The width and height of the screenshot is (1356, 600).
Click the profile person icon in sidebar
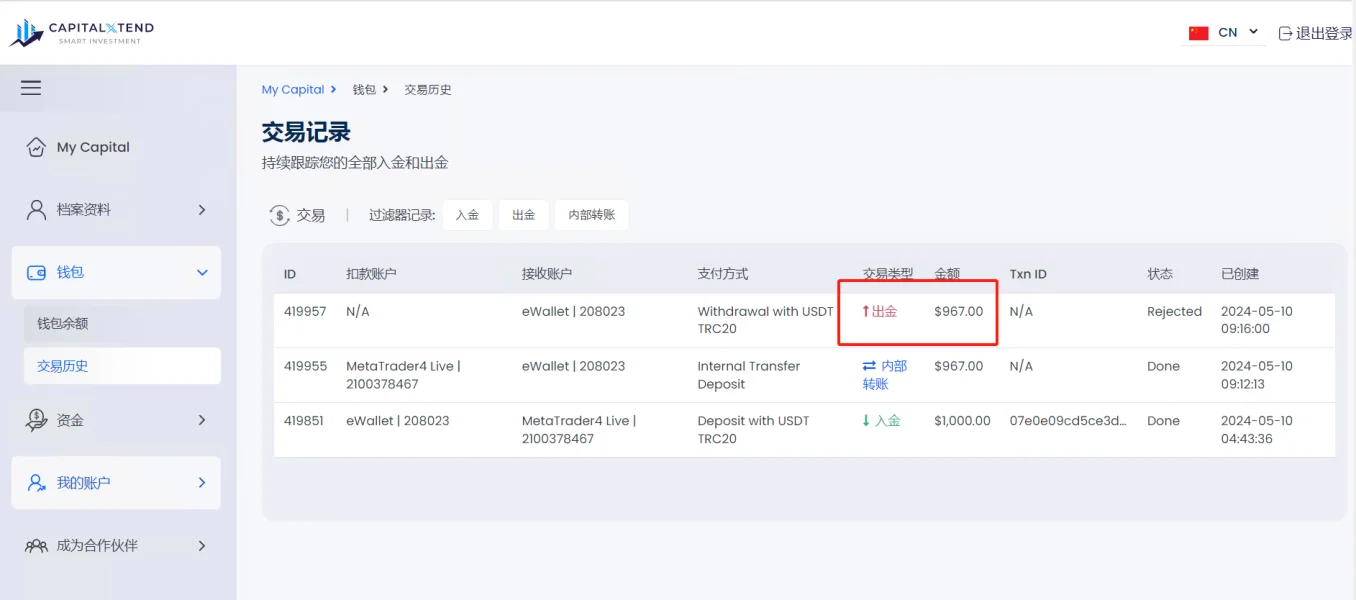point(36,210)
